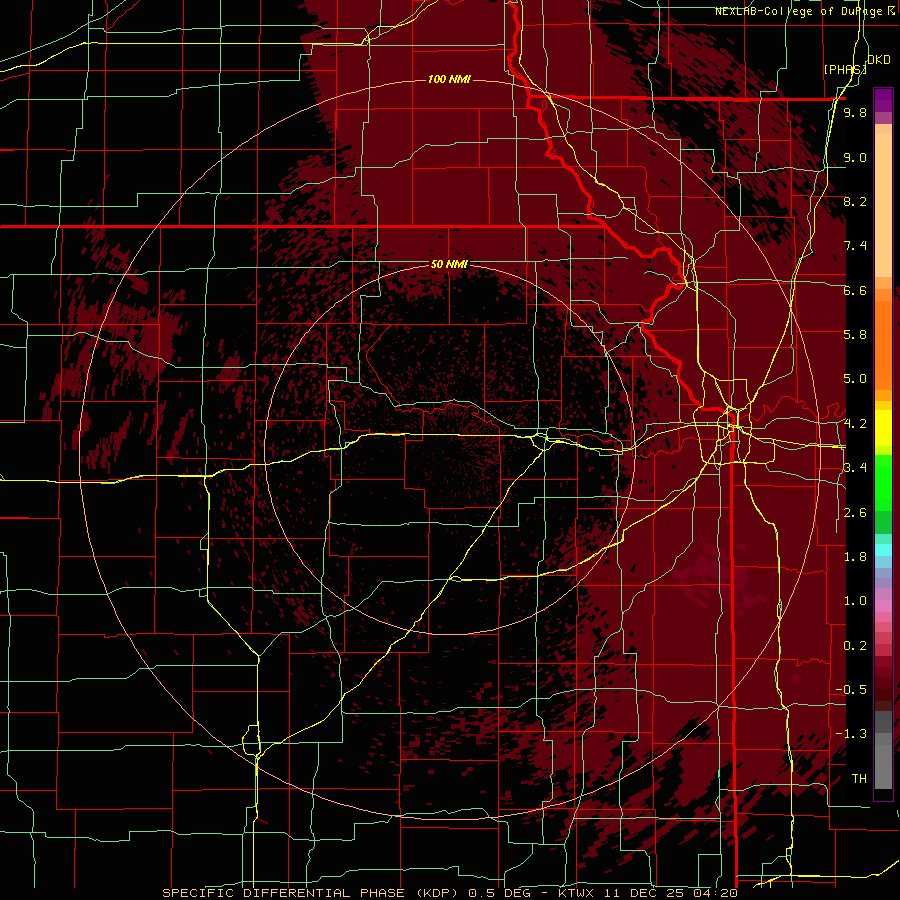Pick the gray segment at the color bar bottom
Viewport: 900px width, 900px height.
pos(883,763)
